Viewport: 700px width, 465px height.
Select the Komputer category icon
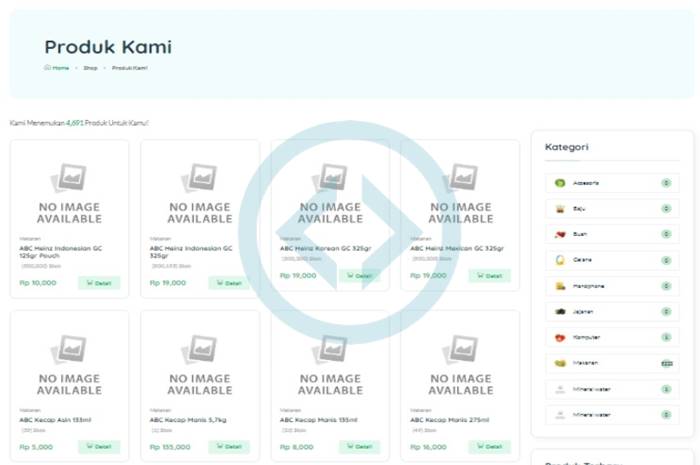(560, 338)
